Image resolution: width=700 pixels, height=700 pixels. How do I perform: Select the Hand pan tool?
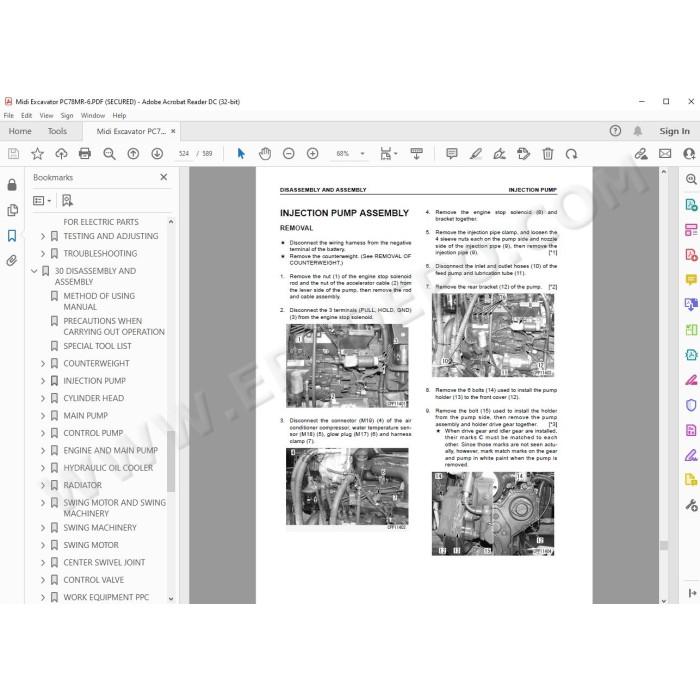[x=265, y=154]
